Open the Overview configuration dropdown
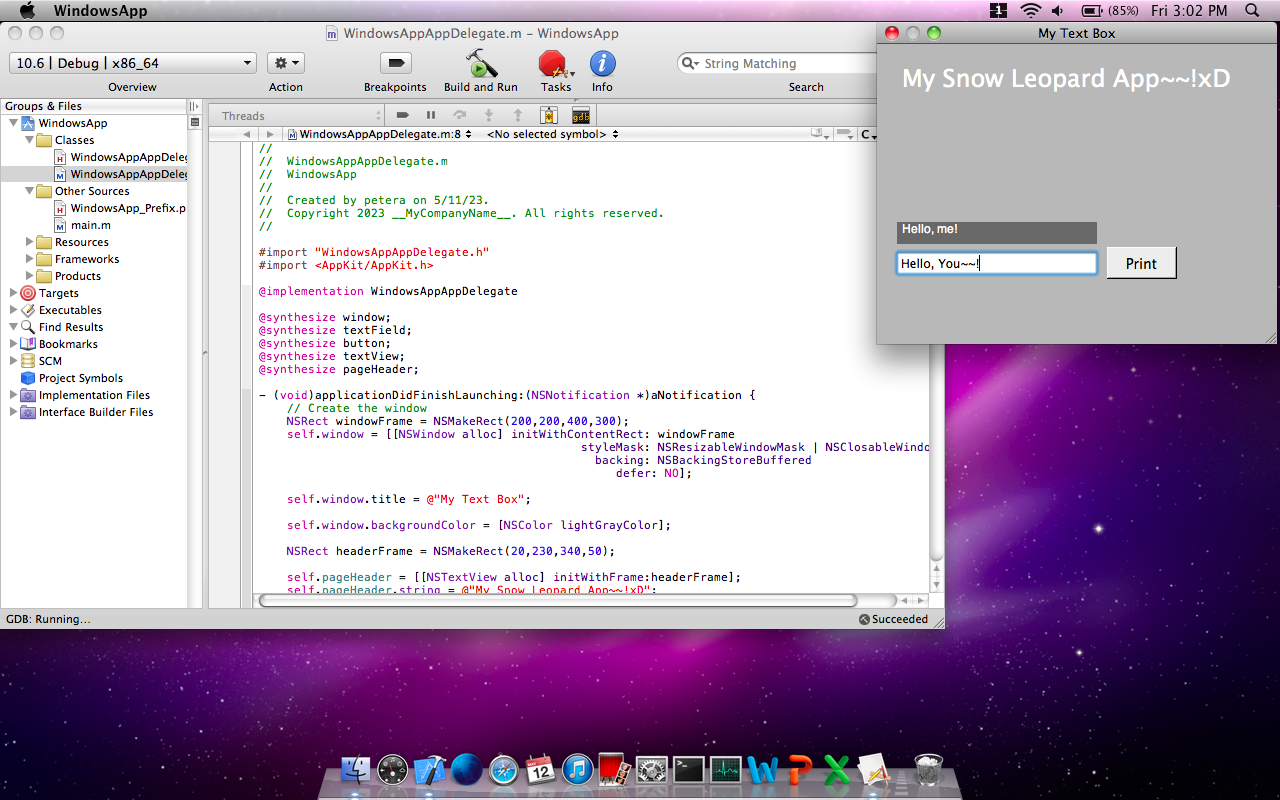 (133, 63)
